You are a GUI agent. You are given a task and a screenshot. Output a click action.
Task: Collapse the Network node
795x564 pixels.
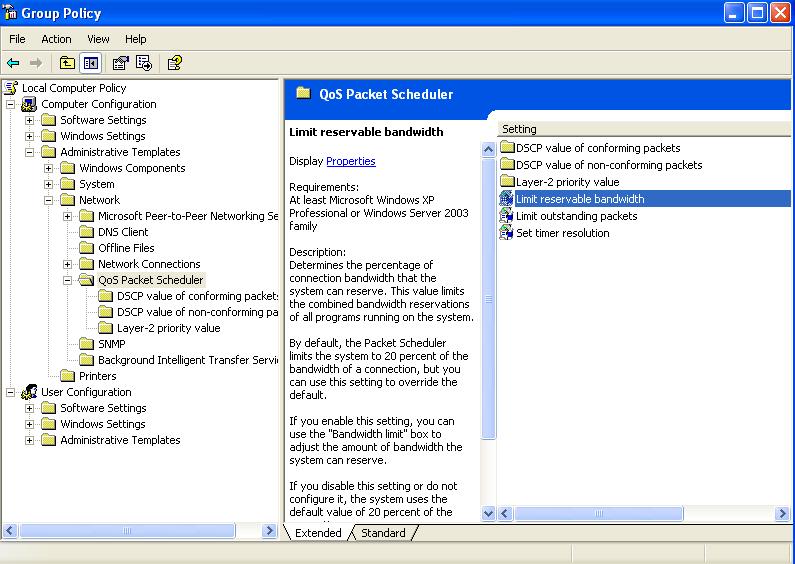[x=48, y=200]
